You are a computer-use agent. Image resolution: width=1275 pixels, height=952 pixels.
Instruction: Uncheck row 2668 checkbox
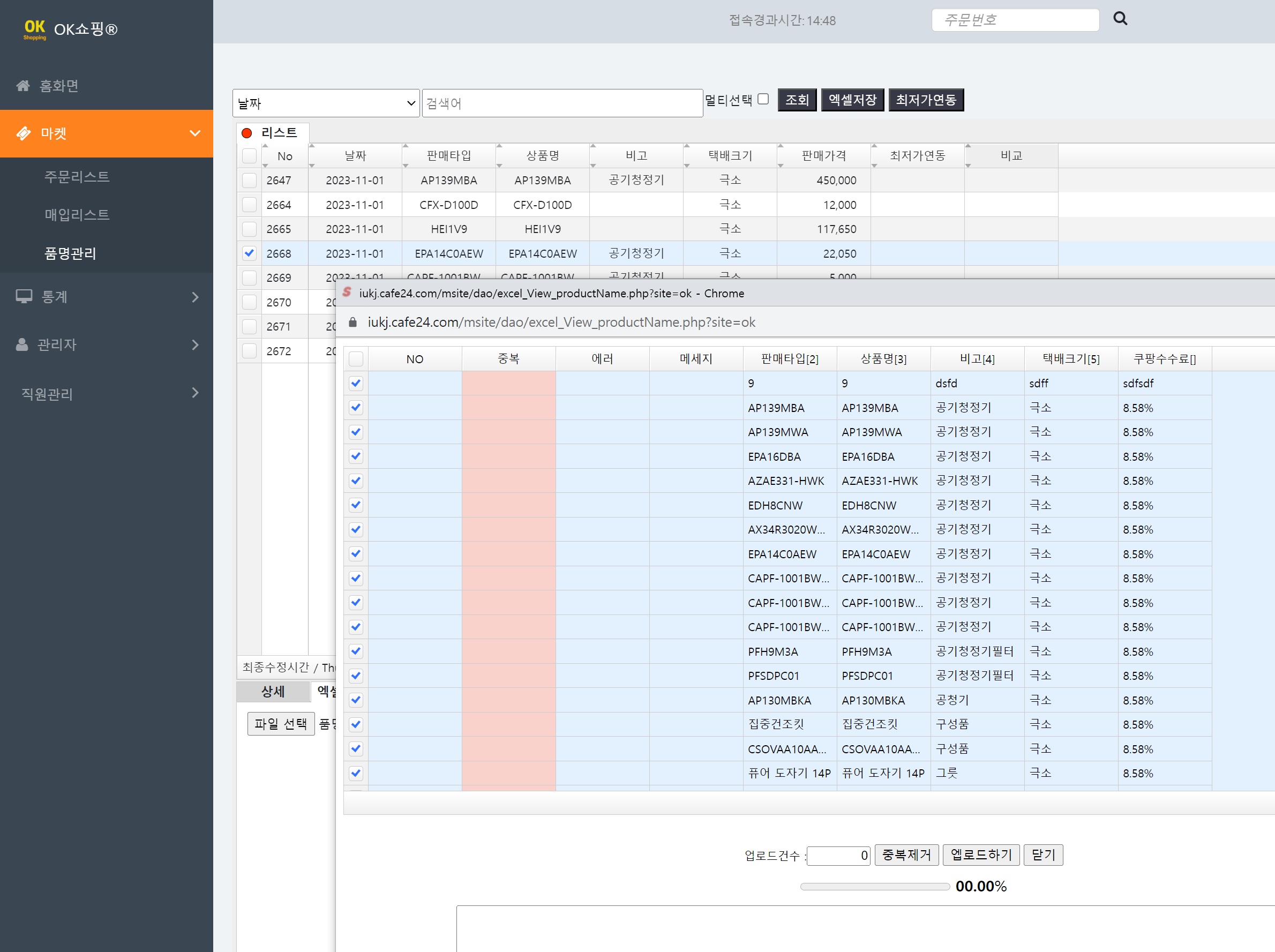pyautogui.click(x=249, y=253)
